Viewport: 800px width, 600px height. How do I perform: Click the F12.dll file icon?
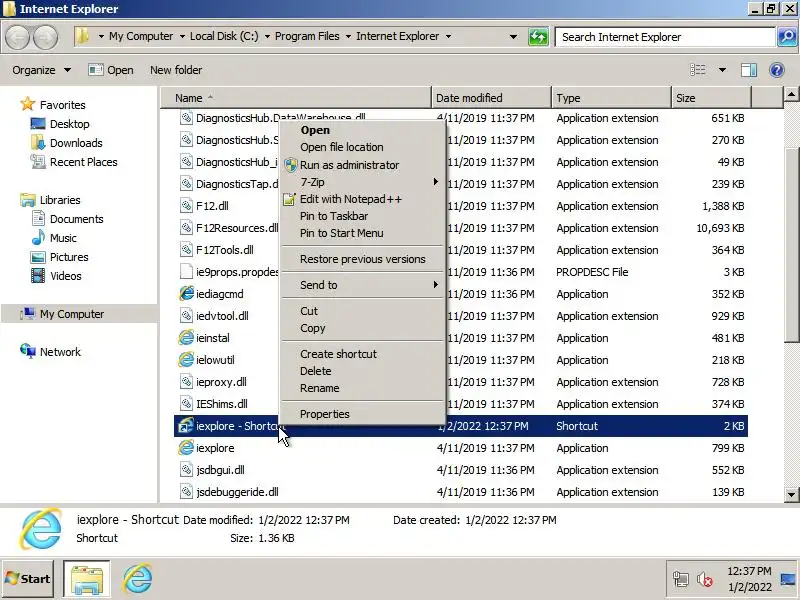pos(186,206)
